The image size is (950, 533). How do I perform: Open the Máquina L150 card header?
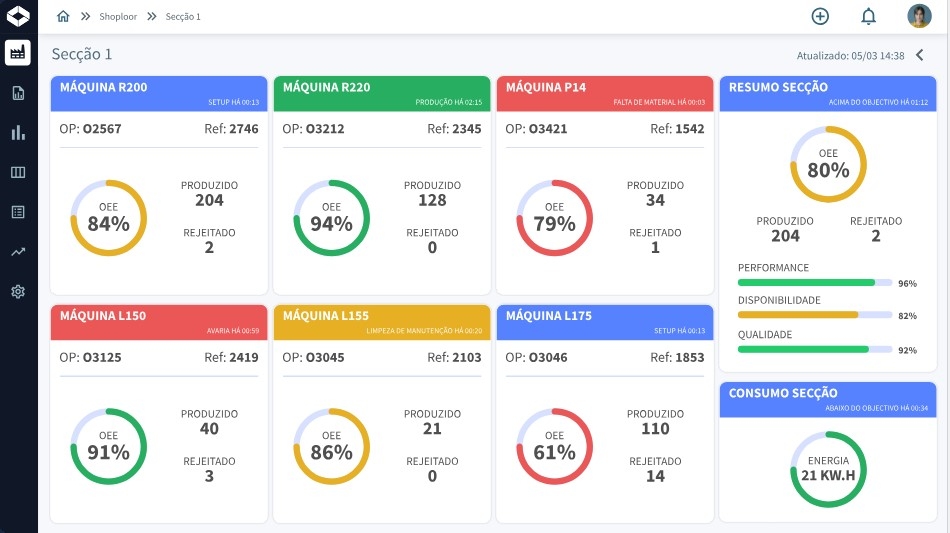point(159,322)
